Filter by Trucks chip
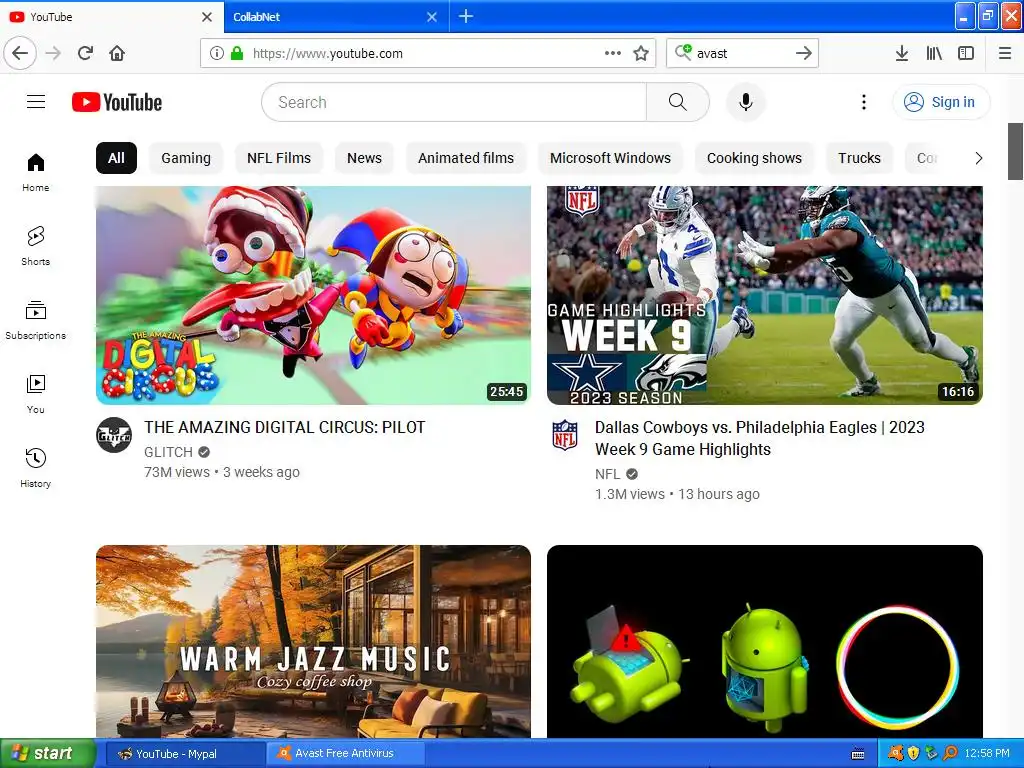 tap(859, 158)
